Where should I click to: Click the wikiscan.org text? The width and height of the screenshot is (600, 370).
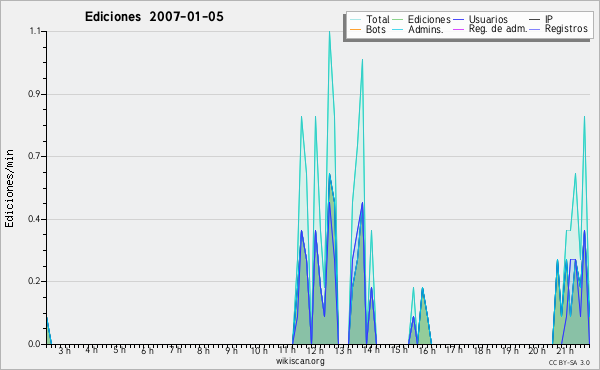[300, 361]
